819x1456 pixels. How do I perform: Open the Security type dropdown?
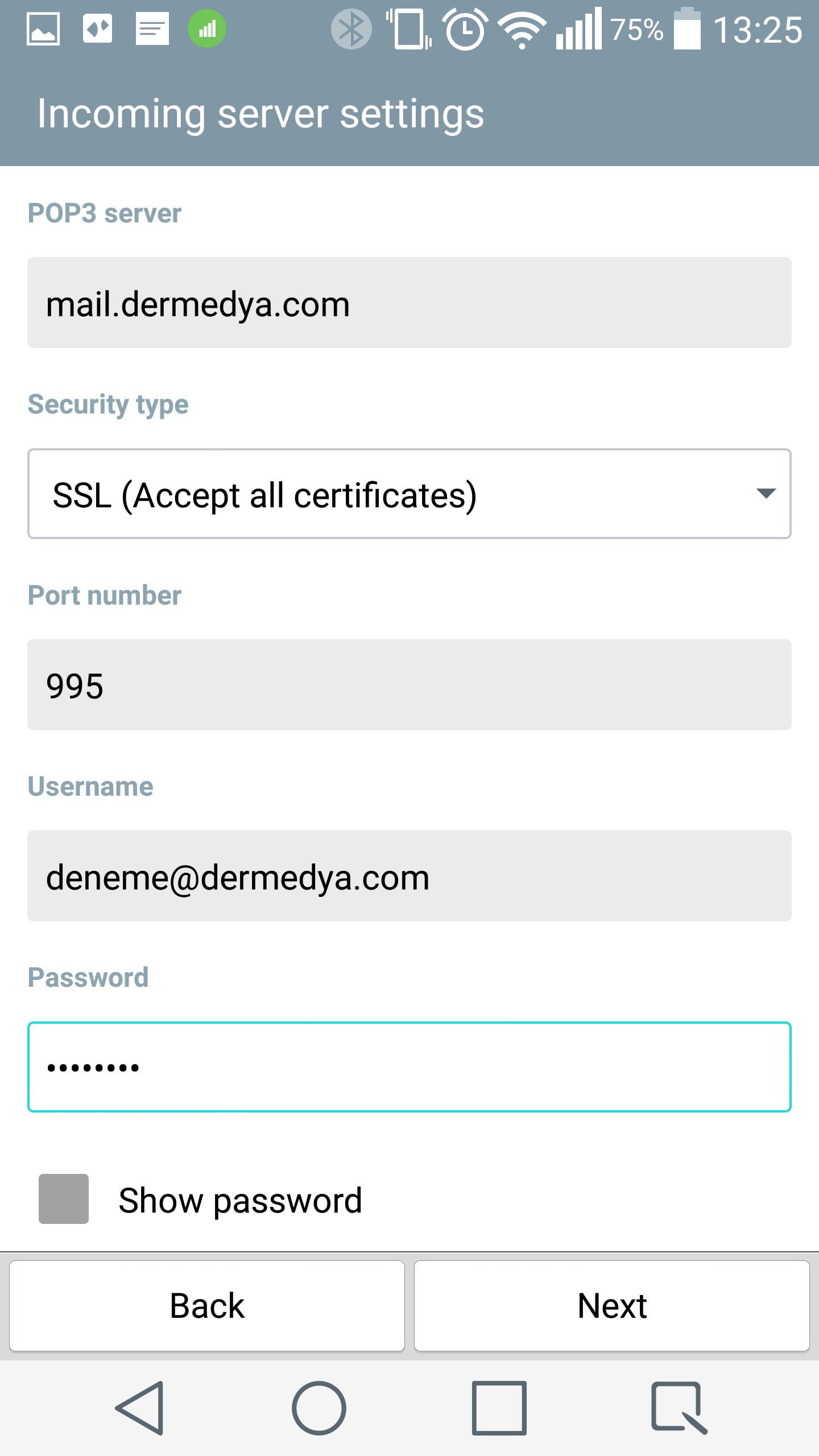(409, 494)
